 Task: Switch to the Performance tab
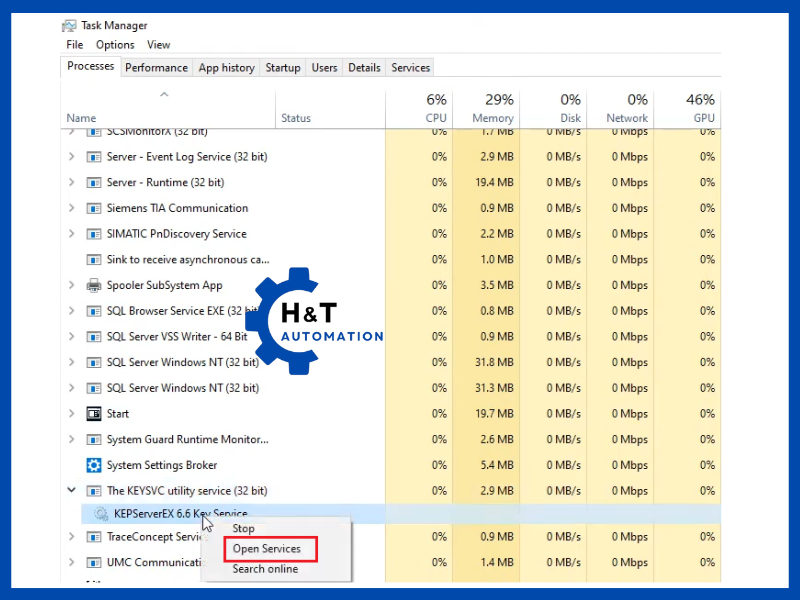click(156, 68)
